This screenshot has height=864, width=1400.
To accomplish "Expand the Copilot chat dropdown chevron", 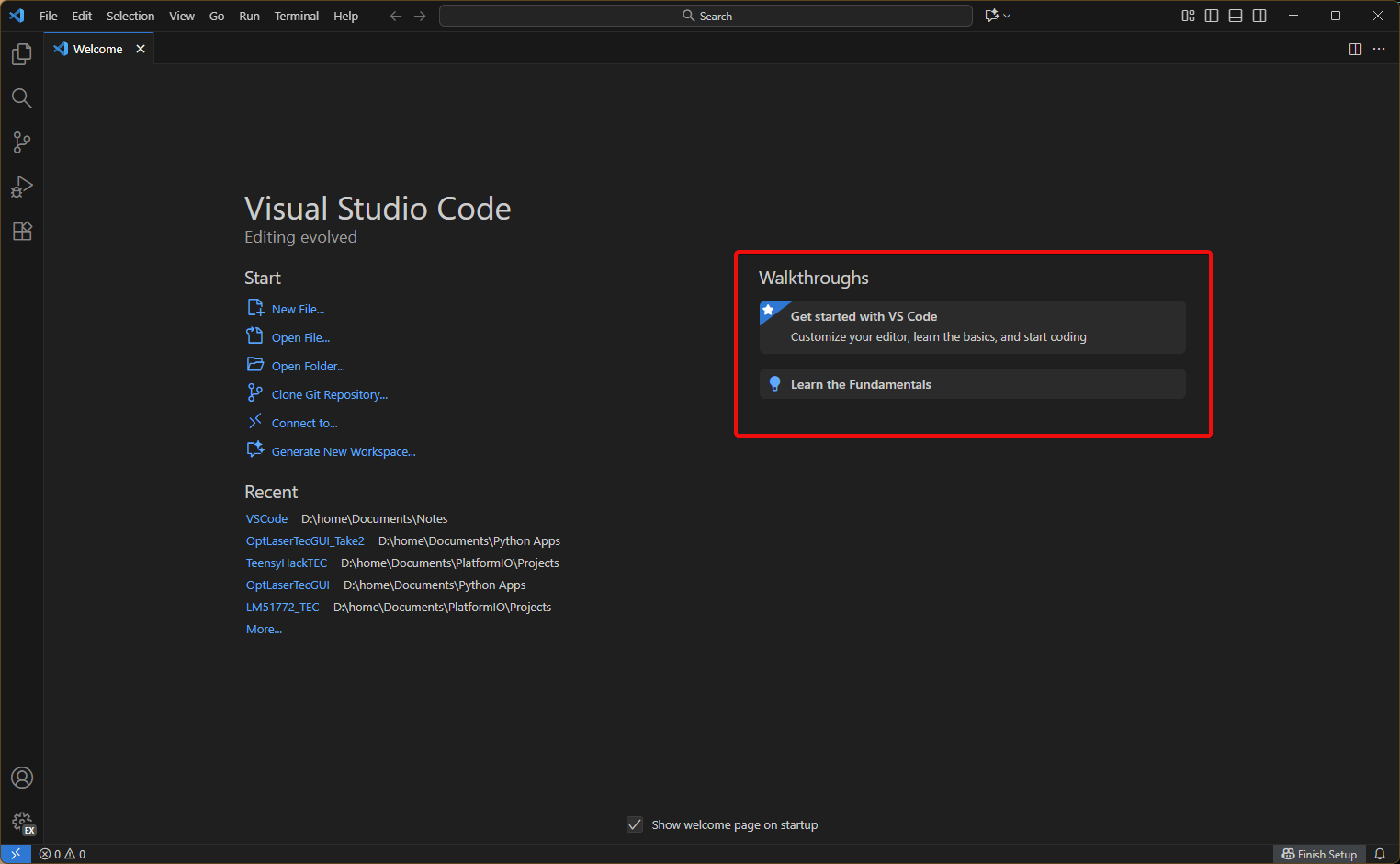I will coord(1007,16).
